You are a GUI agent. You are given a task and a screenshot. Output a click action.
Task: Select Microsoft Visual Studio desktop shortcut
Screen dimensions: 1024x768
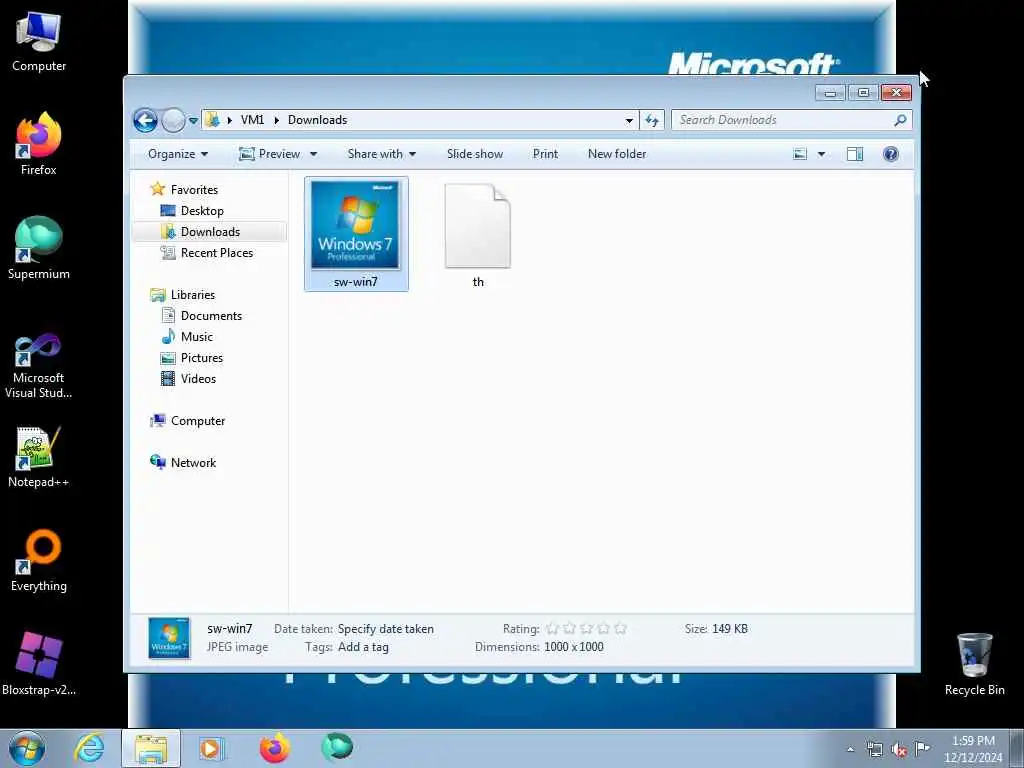coord(39,366)
